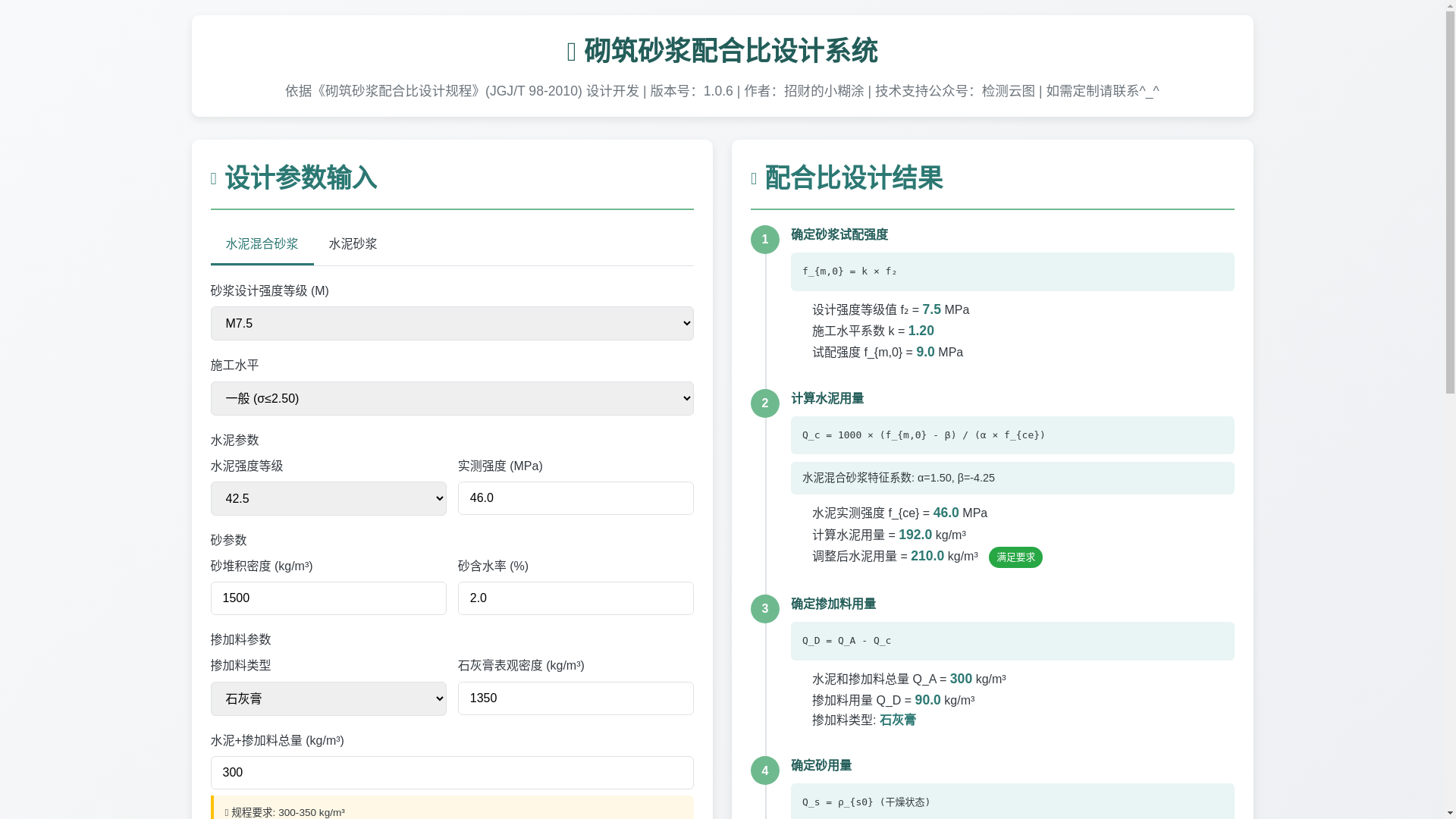Click the 调整后水泥用量 210.0 value

pyautogui.click(x=927, y=556)
